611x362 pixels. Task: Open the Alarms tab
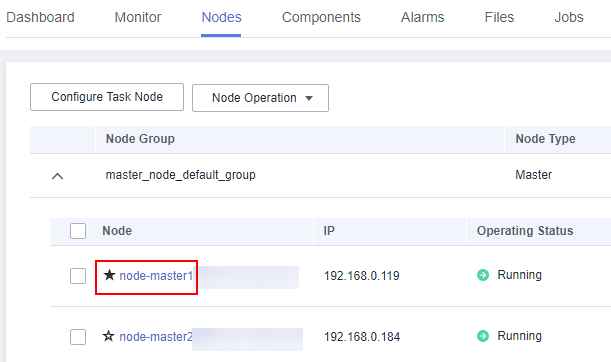(x=422, y=18)
